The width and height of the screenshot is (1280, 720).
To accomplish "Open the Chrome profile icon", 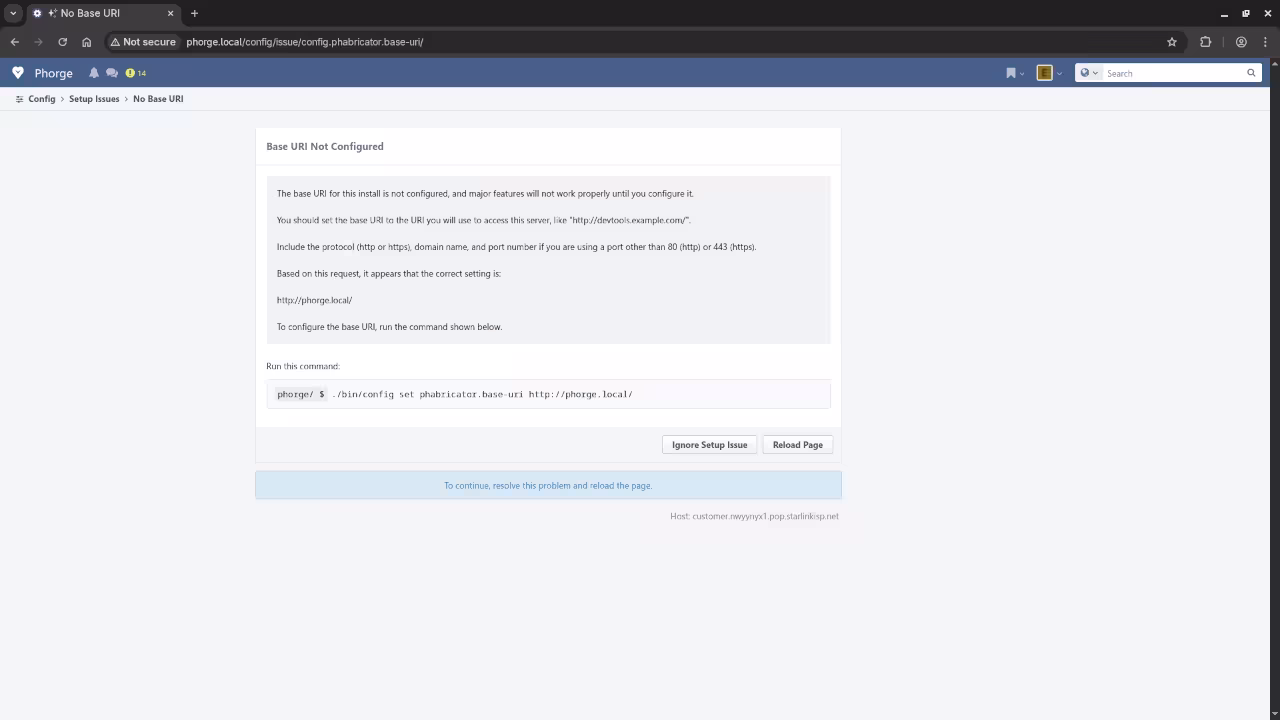I will pos(1241,42).
